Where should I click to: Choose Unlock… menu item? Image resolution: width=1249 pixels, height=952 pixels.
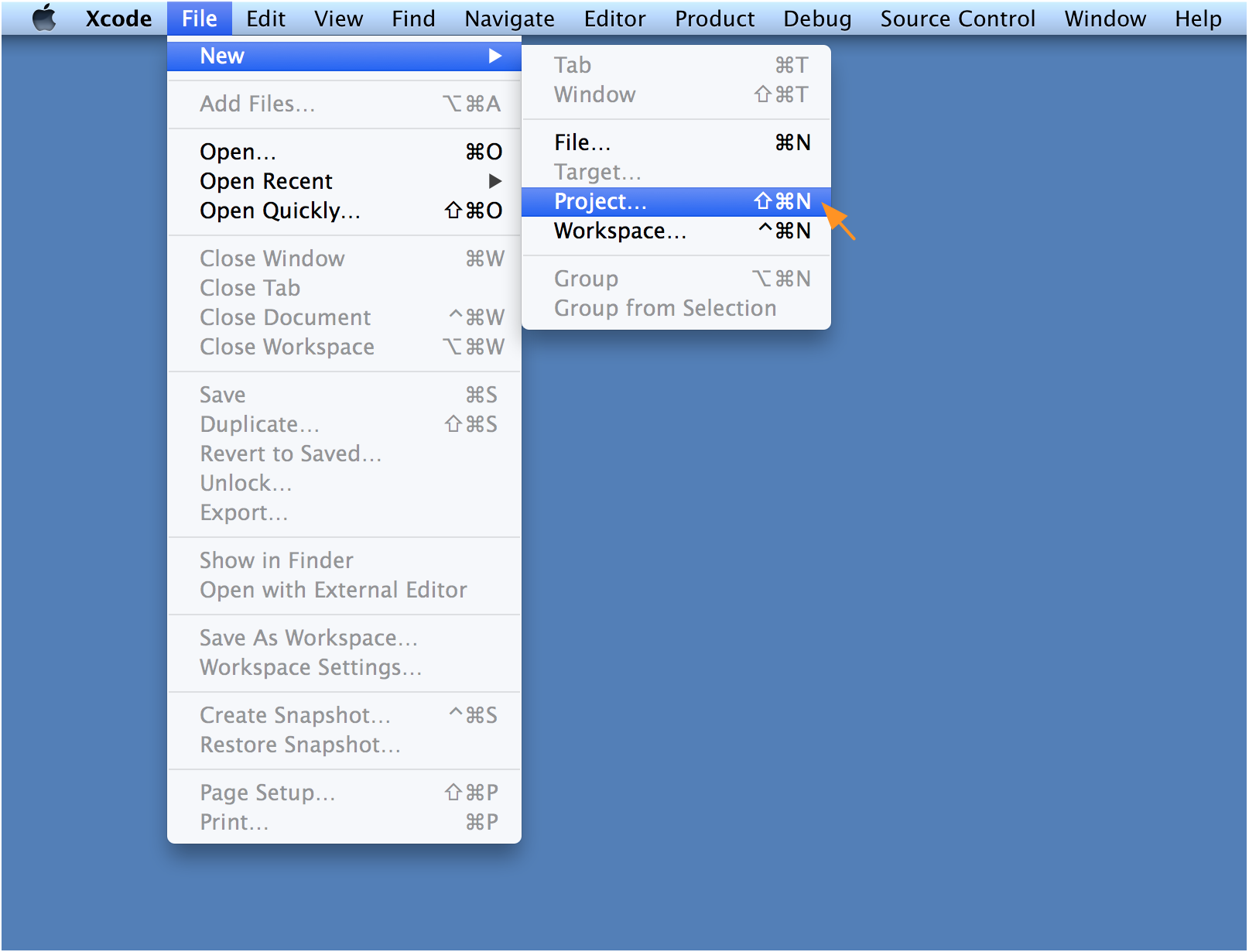pyautogui.click(x=344, y=483)
